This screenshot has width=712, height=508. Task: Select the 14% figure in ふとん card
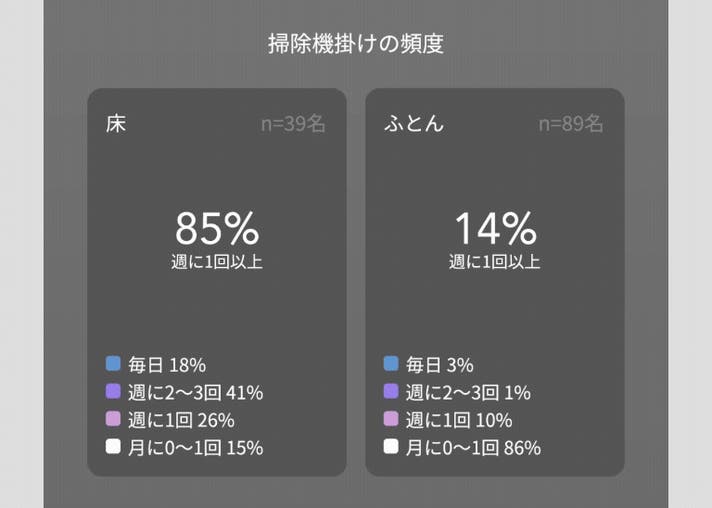pos(495,228)
